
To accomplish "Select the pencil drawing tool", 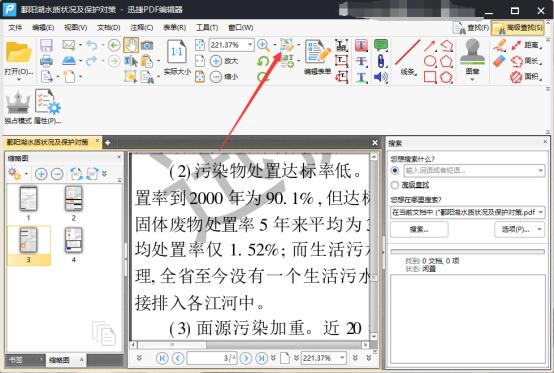I will tap(500, 45).
